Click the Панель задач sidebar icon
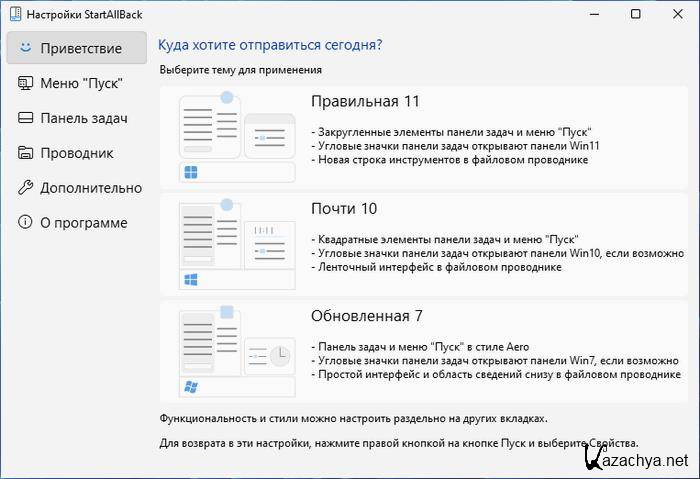 [x=25, y=118]
